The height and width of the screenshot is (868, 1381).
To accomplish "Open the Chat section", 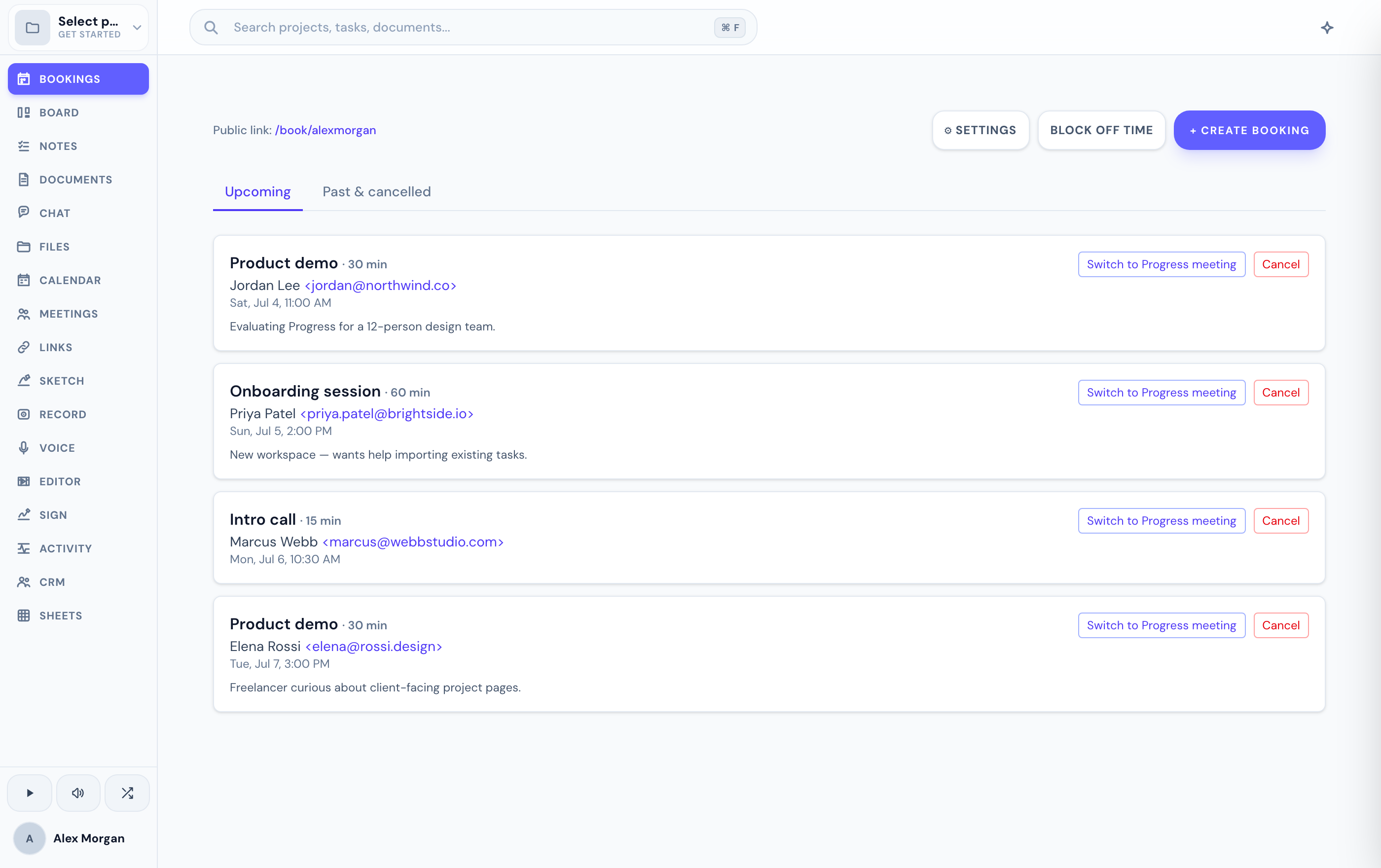I will (78, 213).
